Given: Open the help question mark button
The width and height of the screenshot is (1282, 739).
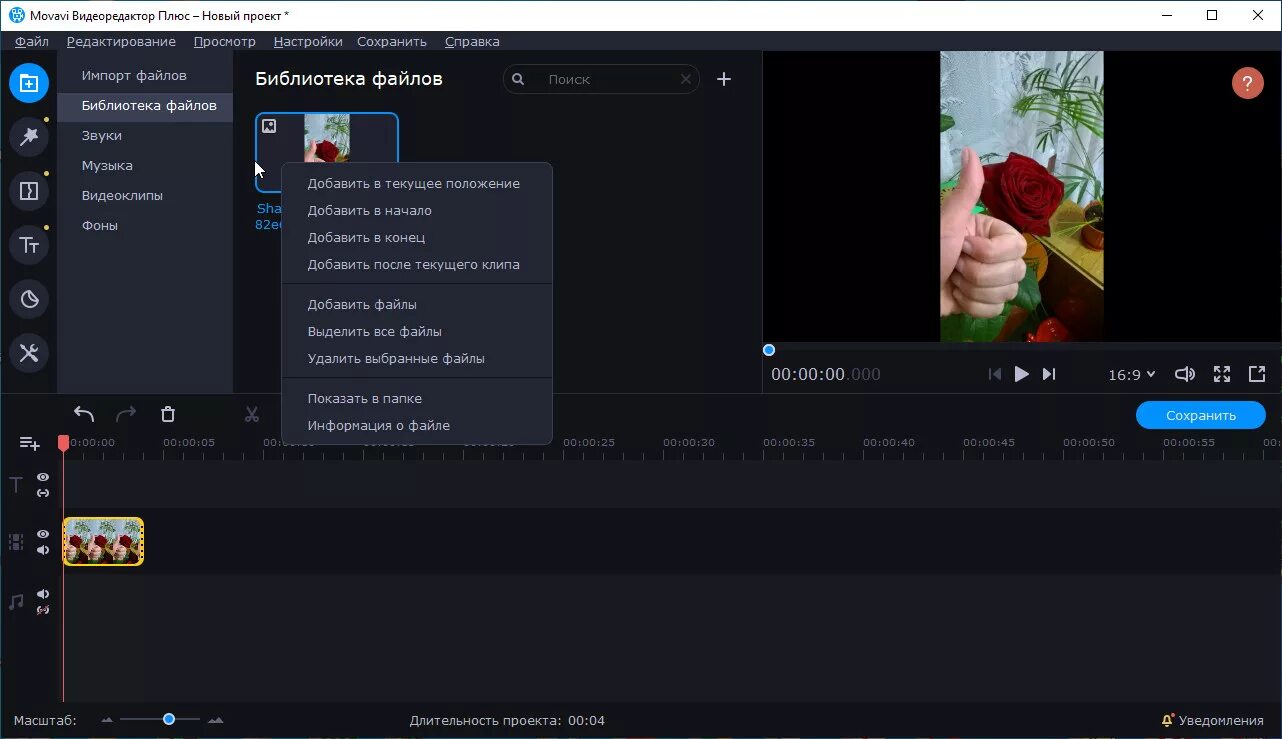Looking at the screenshot, I should [x=1247, y=83].
